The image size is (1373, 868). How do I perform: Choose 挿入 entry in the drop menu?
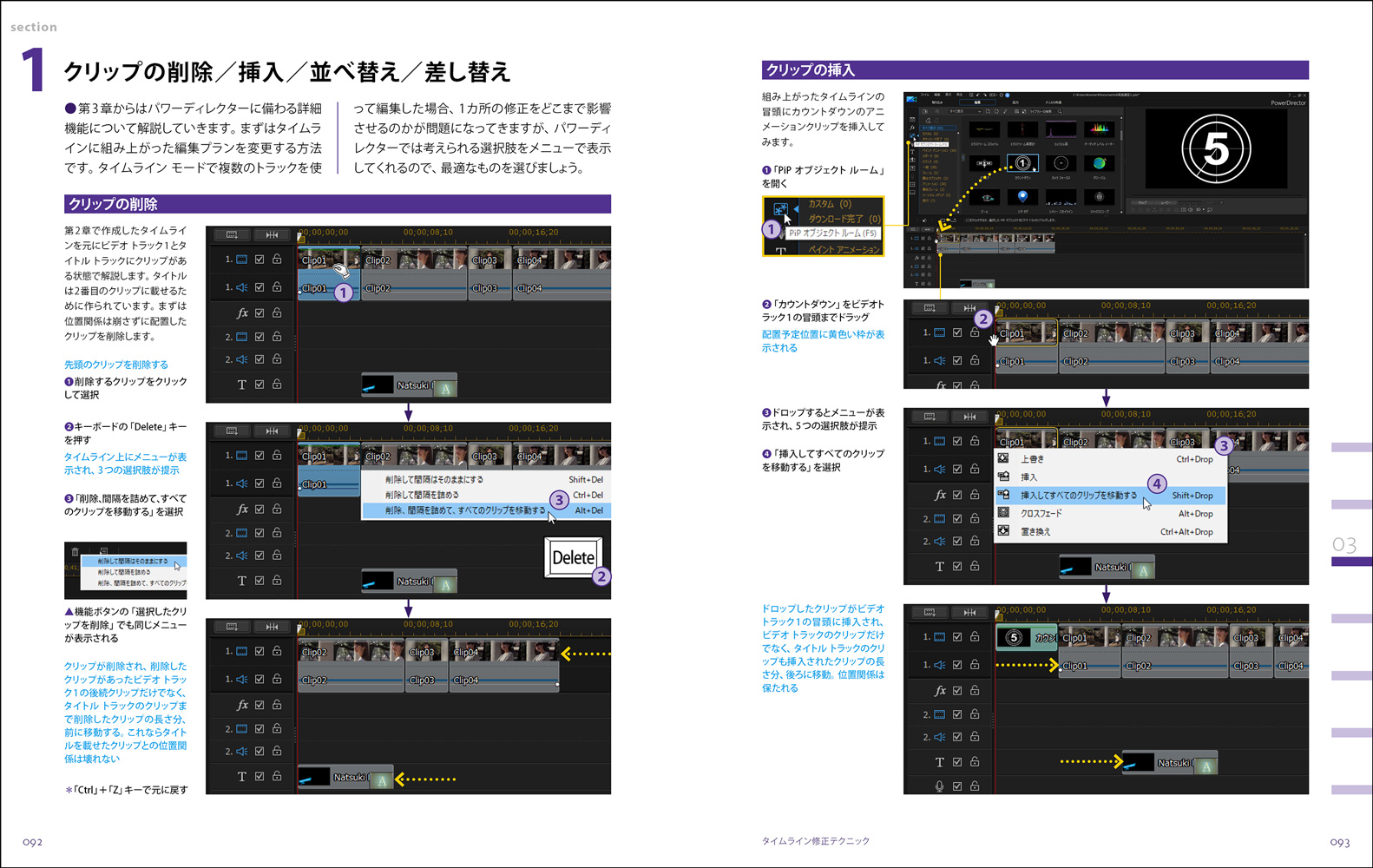coord(1028,477)
